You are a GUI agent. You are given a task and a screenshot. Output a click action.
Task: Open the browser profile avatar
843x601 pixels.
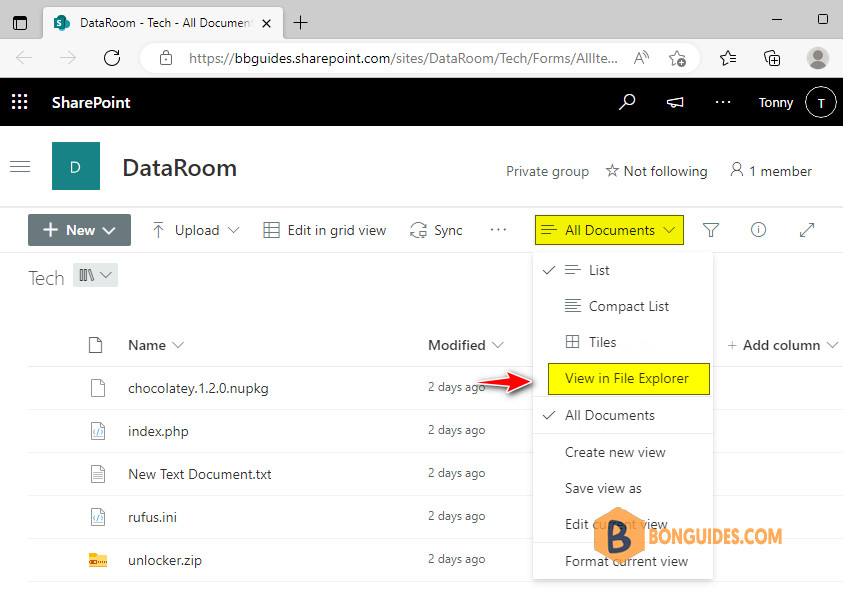coord(818,58)
